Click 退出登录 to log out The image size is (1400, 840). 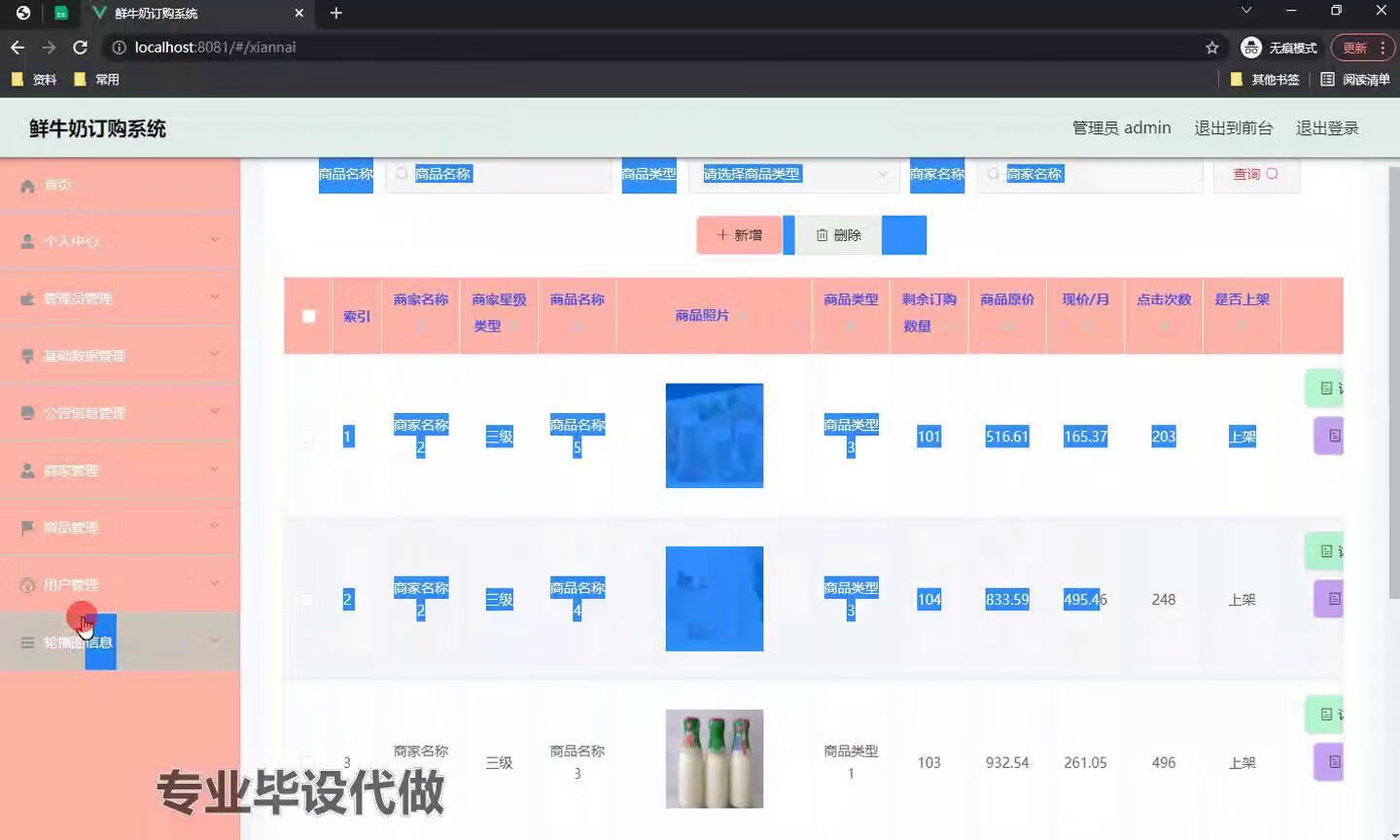1327,128
